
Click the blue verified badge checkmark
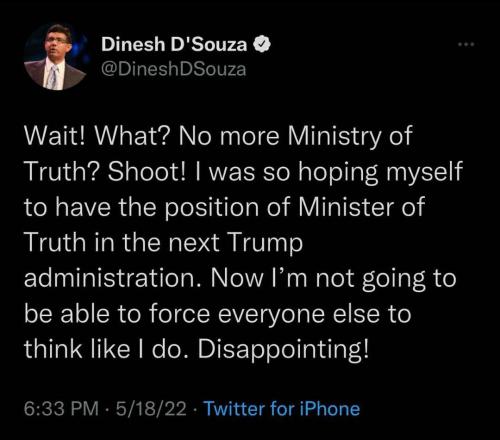tap(262, 45)
